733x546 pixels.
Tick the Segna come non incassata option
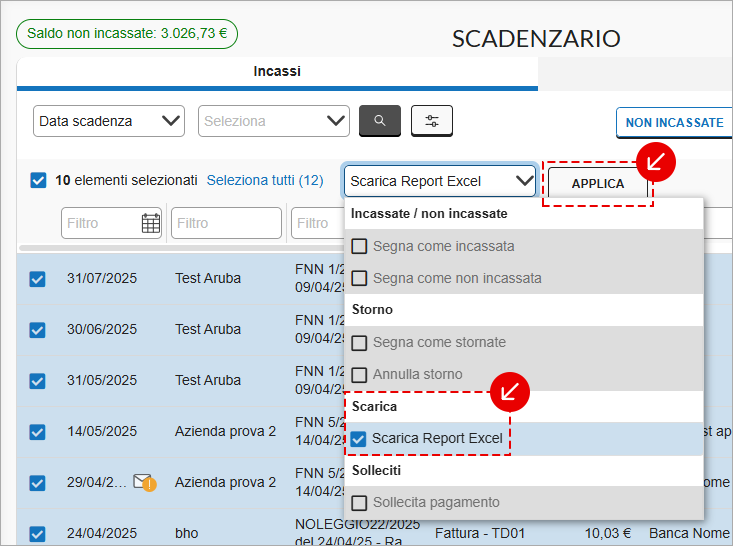point(359,278)
